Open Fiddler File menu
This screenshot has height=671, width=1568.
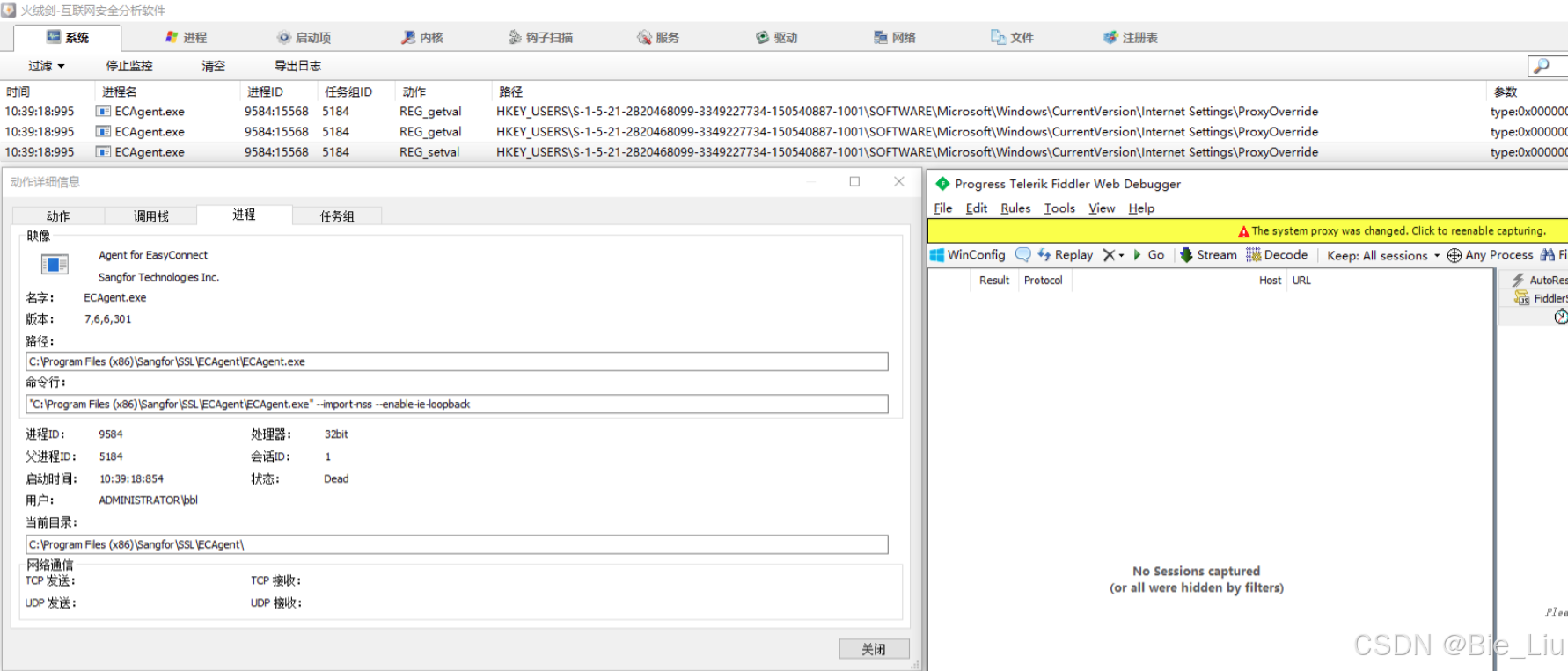(943, 208)
